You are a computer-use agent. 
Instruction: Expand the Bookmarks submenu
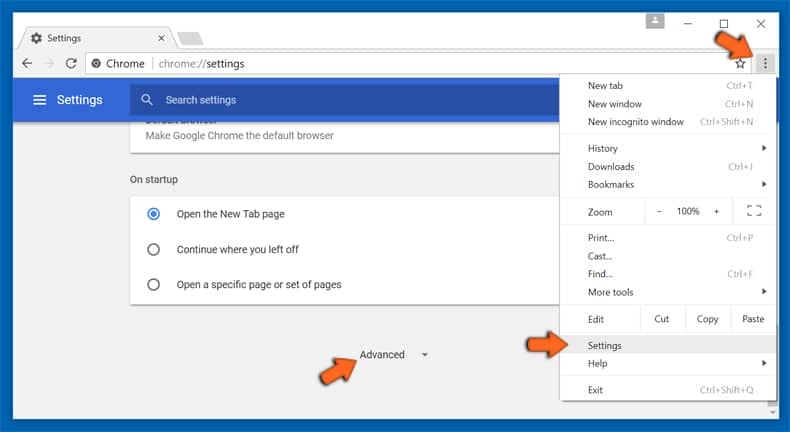(x=764, y=184)
